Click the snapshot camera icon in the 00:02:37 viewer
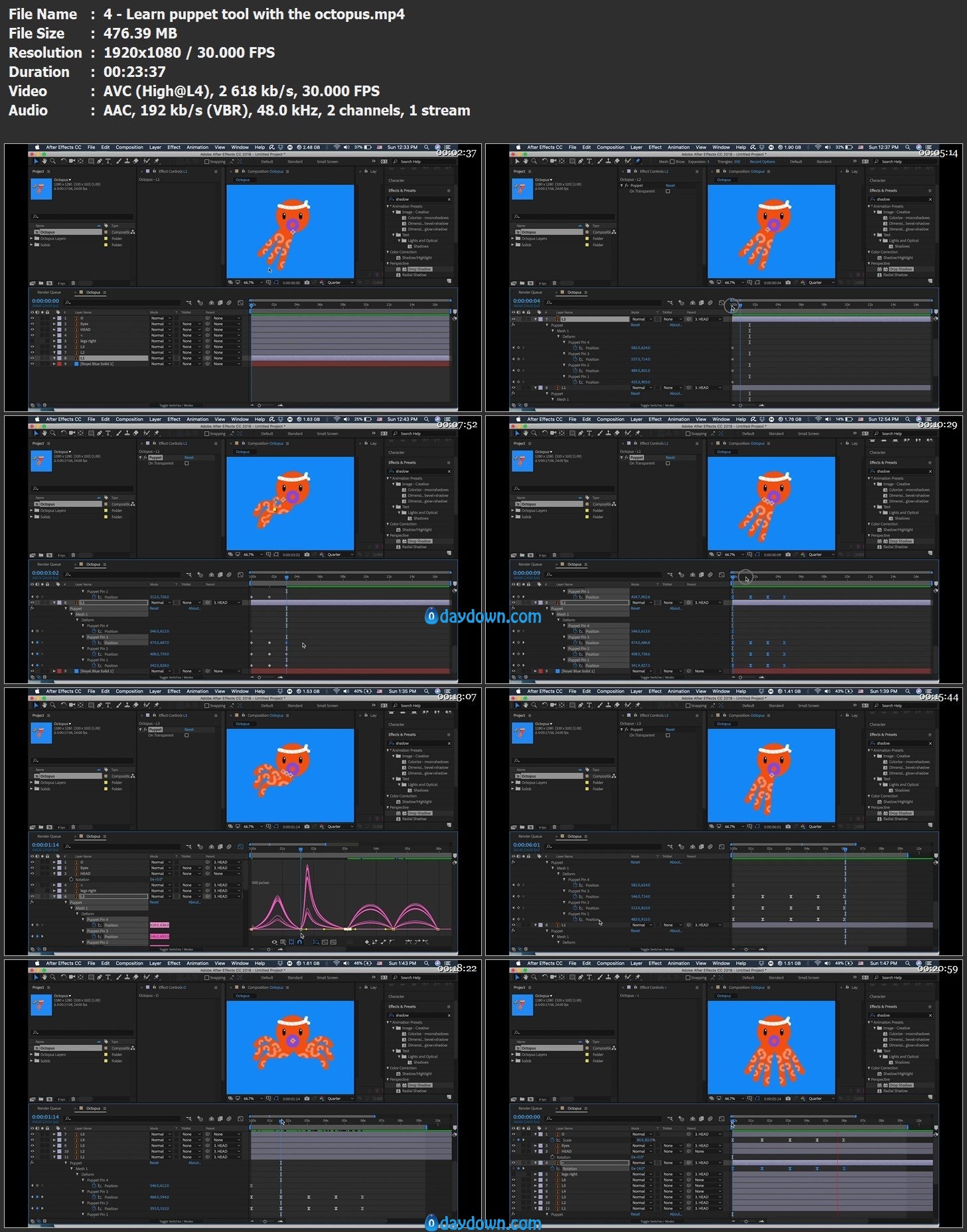The width and height of the screenshot is (967, 1232). tap(307, 283)
